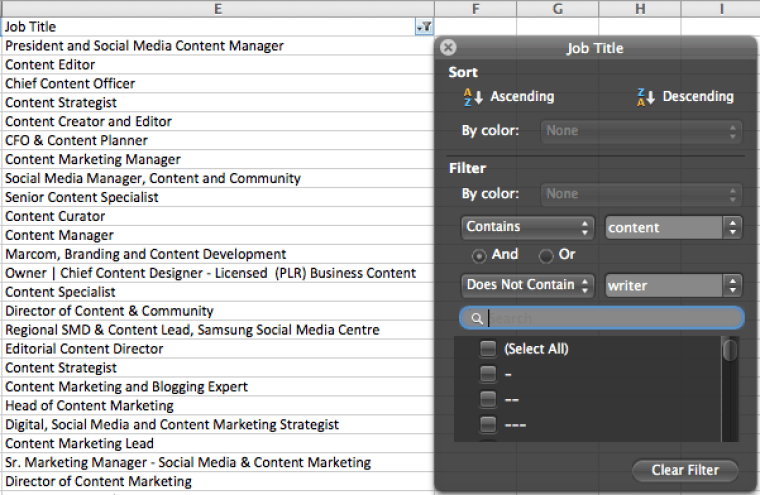Screen dimensions: 760x495
Task: Select the Content Creator and Editor cell
Action: pos(218,121)
